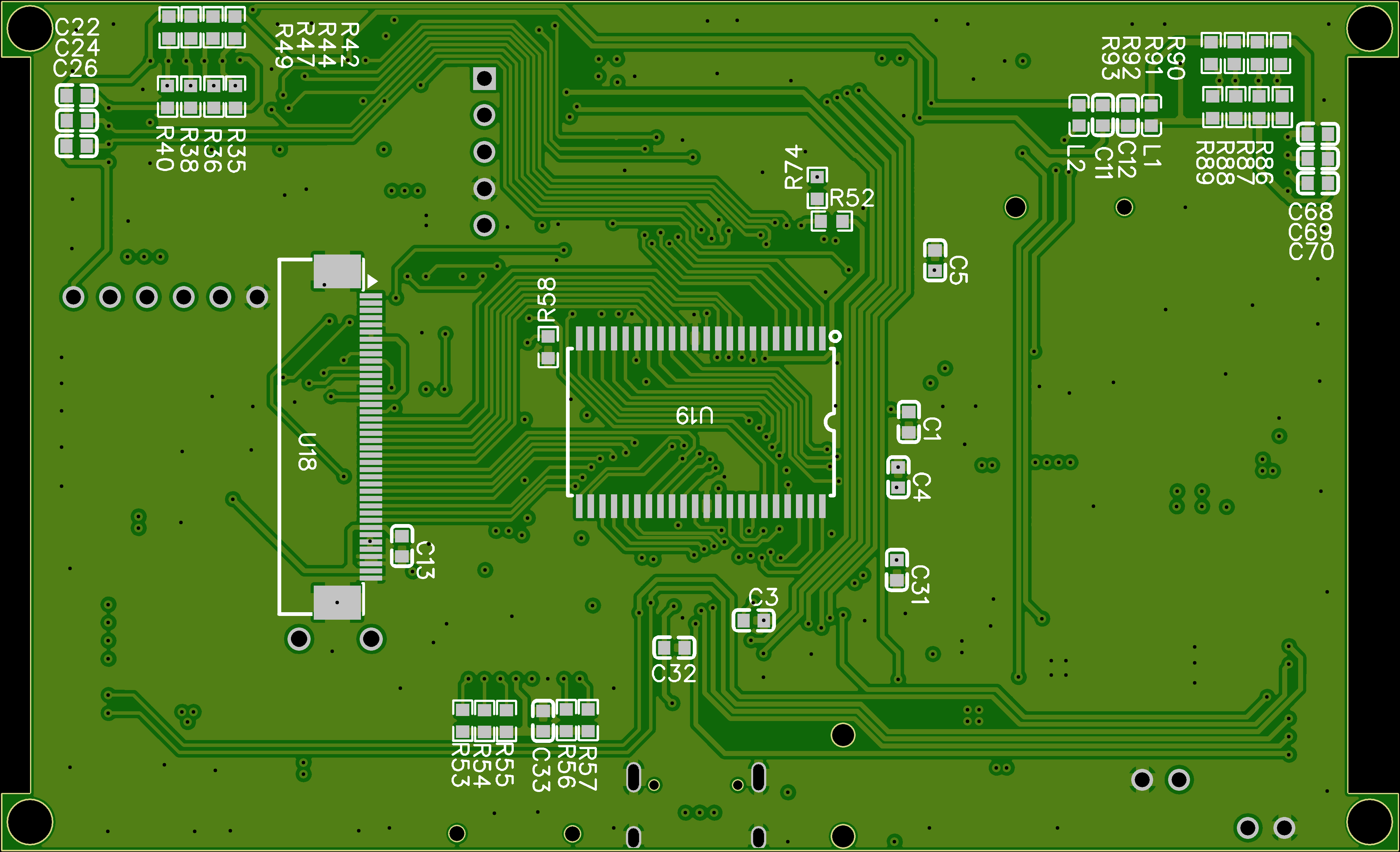Viewport: 1400px width, 852px height.
Task: Click the R92 reference text
Action: click(x=1131, y=58)
